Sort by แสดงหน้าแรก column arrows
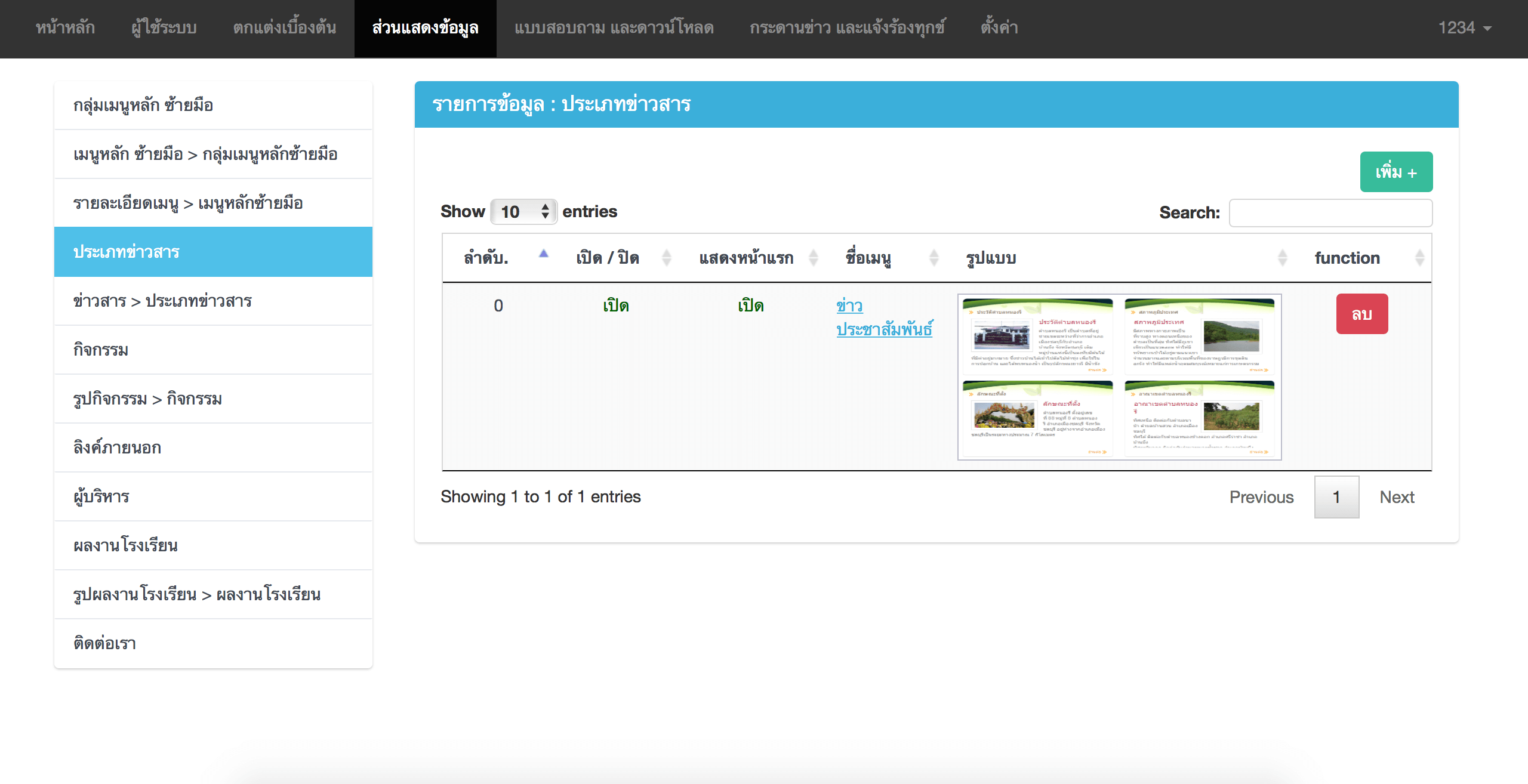The image size is (1528, 784). point(813,258)
